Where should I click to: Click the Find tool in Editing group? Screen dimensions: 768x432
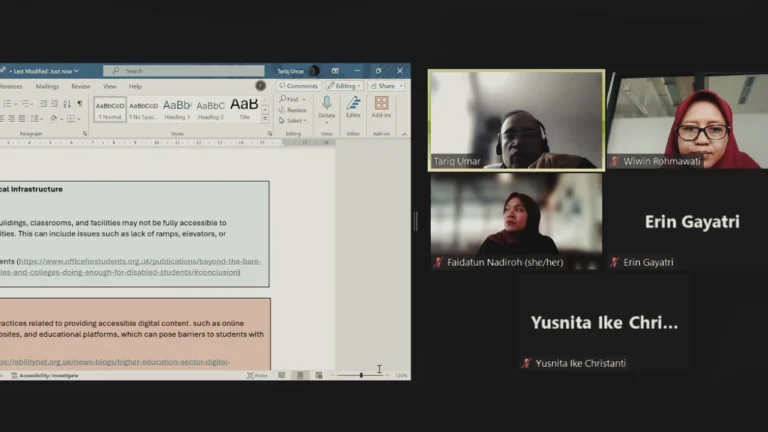click(290, 99)
